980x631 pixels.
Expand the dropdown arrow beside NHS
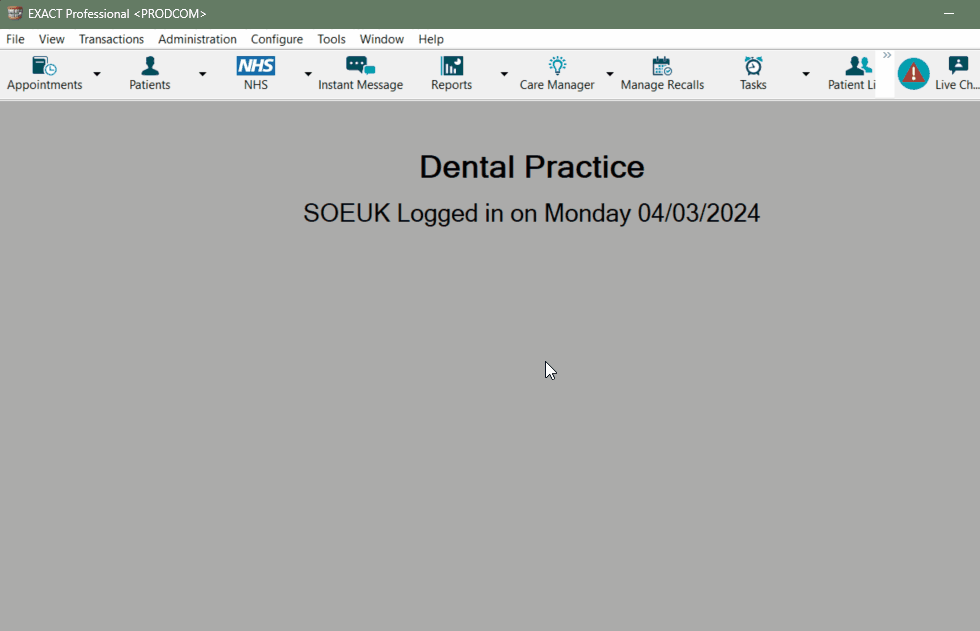point(308,74)
